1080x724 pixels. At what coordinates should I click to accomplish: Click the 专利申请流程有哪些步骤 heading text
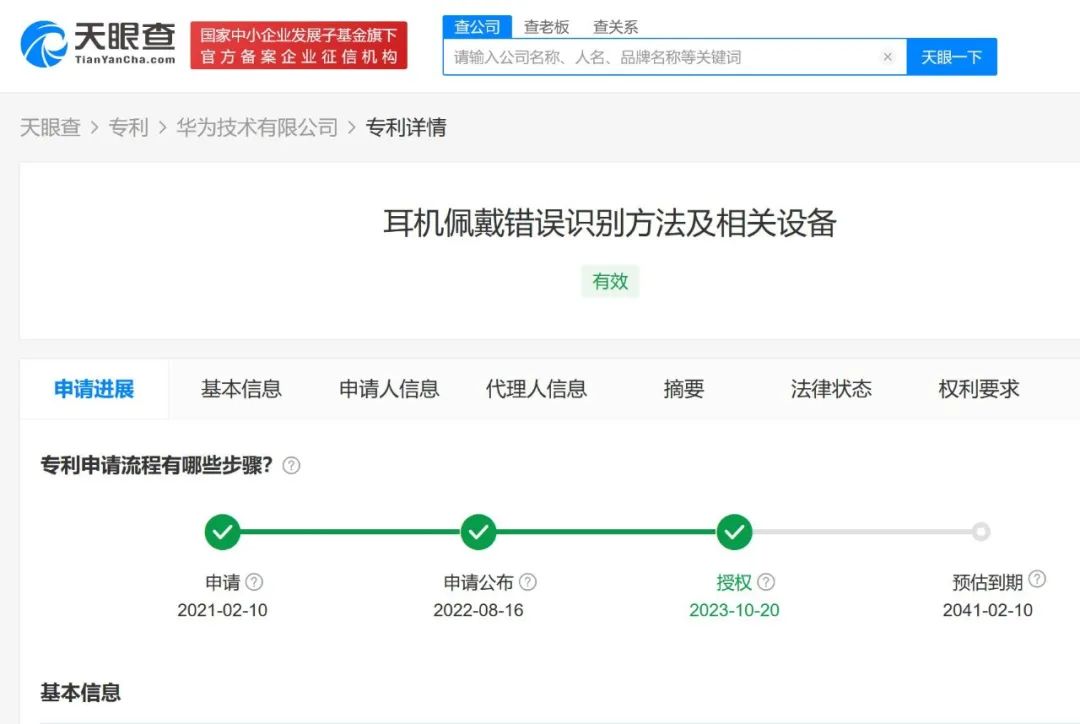(x=156, y=466)
